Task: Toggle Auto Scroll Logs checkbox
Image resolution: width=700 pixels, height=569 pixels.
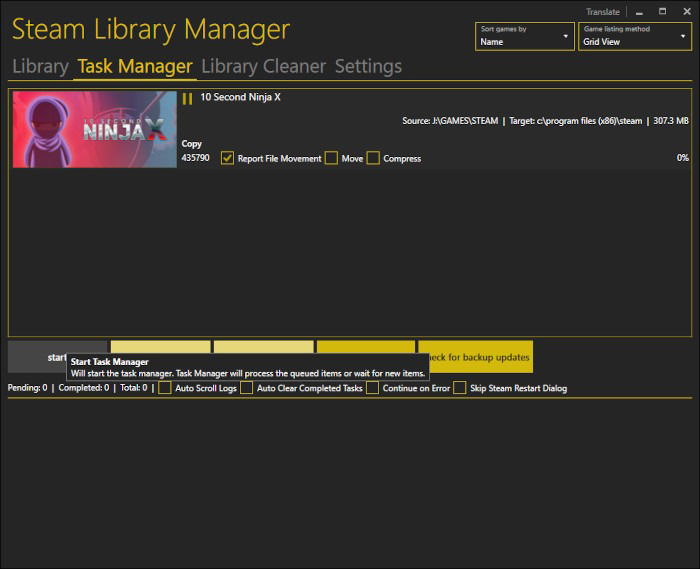Action: coord(165,388)
